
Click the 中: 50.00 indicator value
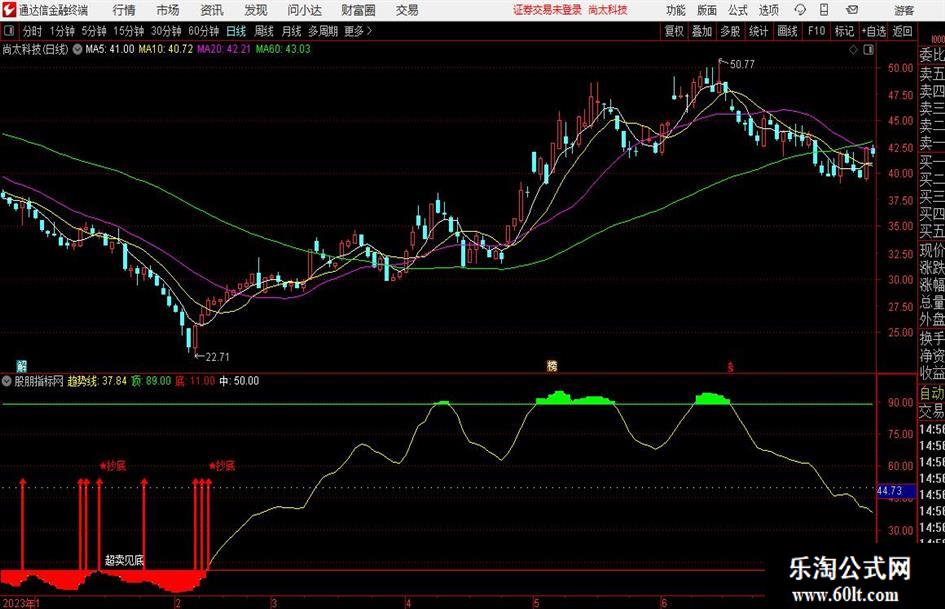[x=239, y=381]
